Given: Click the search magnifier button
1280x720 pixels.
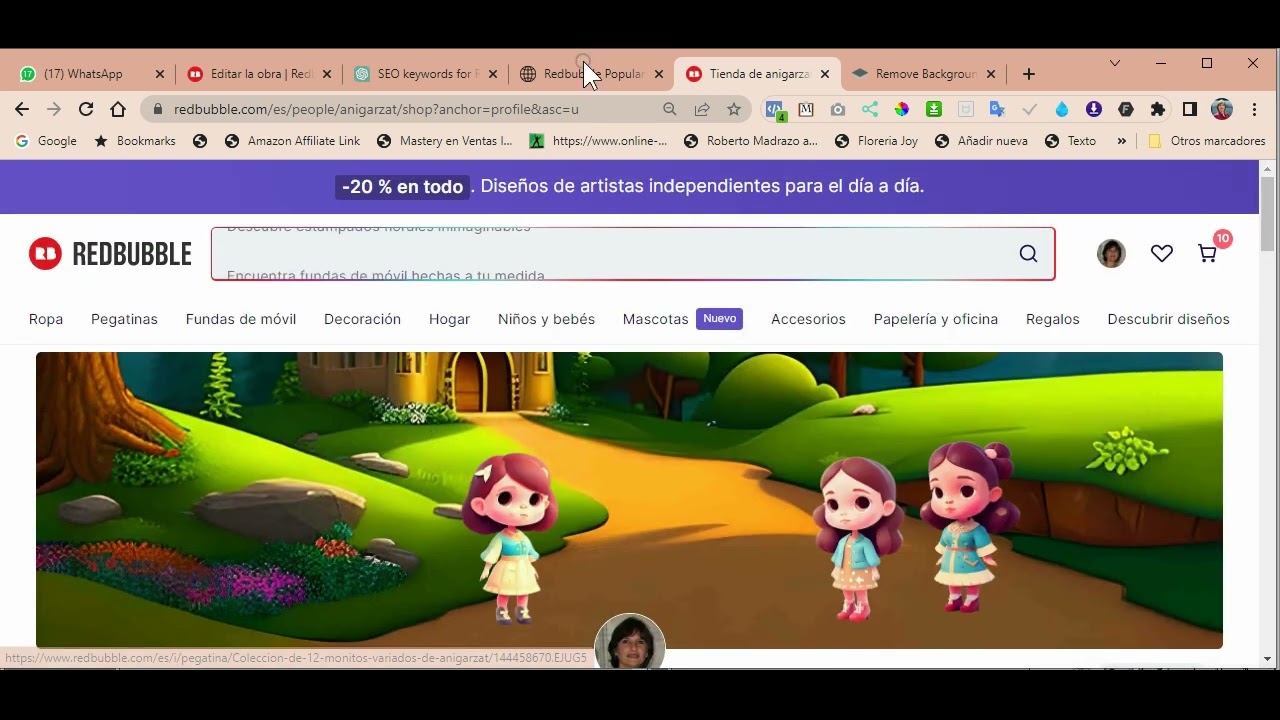Looking at the screenshot, I should pyautogui.click(x=1028, y=254).
